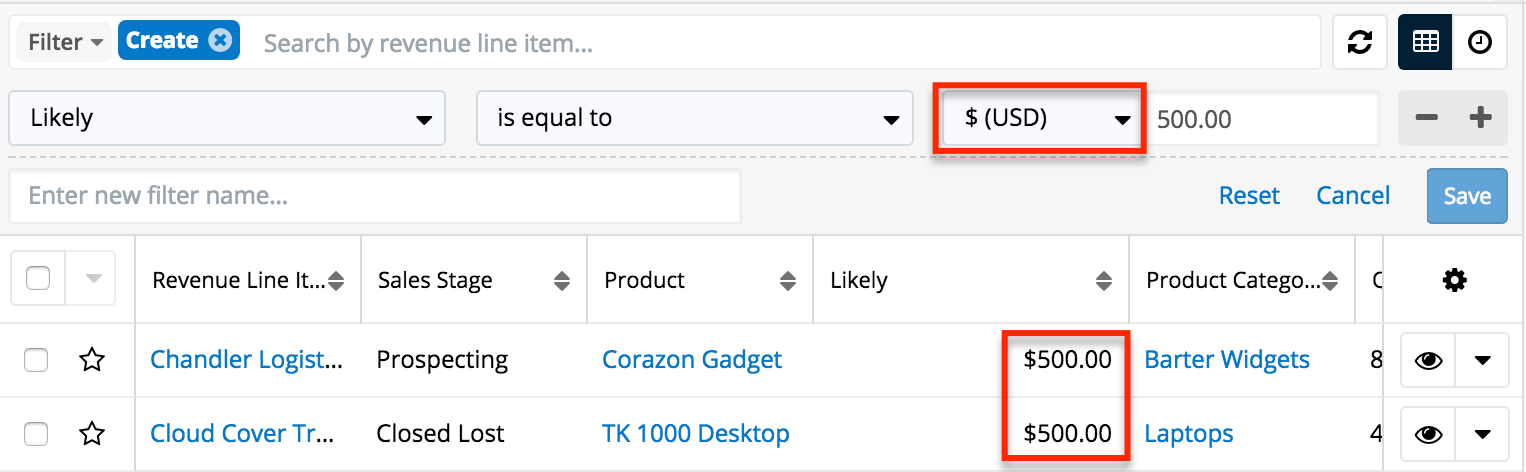Check the select-all checkbox in header
This screenshot has height=472, width=1526.
[38, 279]
